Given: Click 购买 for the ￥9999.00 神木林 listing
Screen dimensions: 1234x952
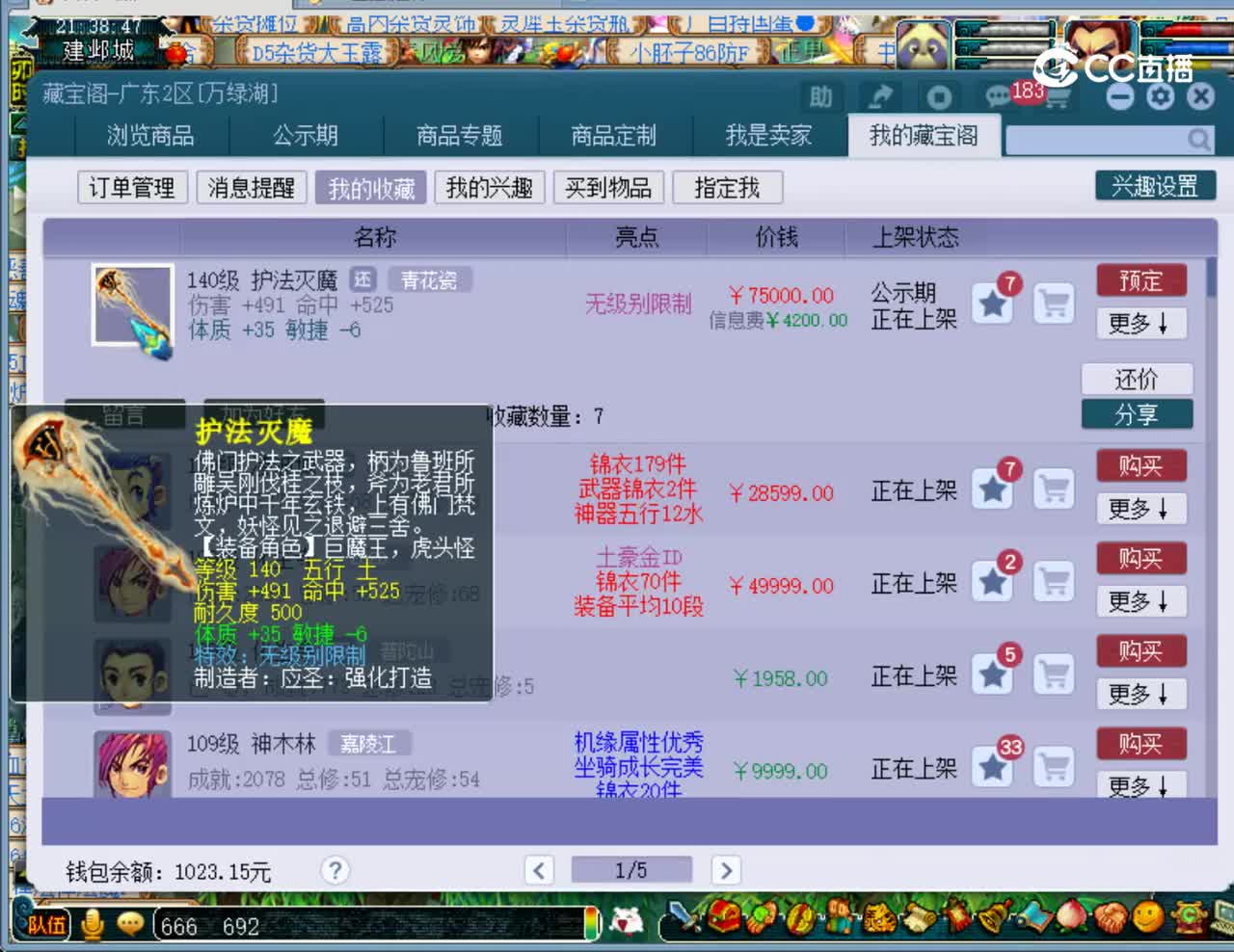Looking at the screenshot, I should click(1140, 743).
